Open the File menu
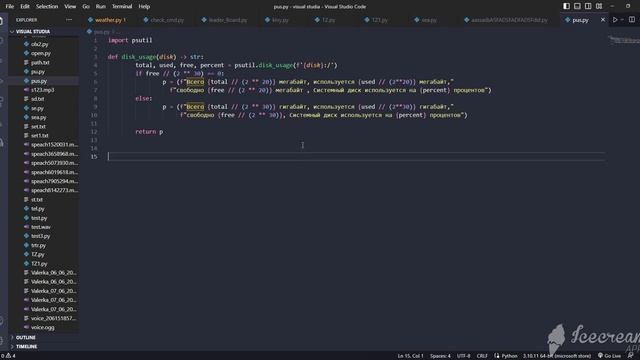 pos(9,7)
